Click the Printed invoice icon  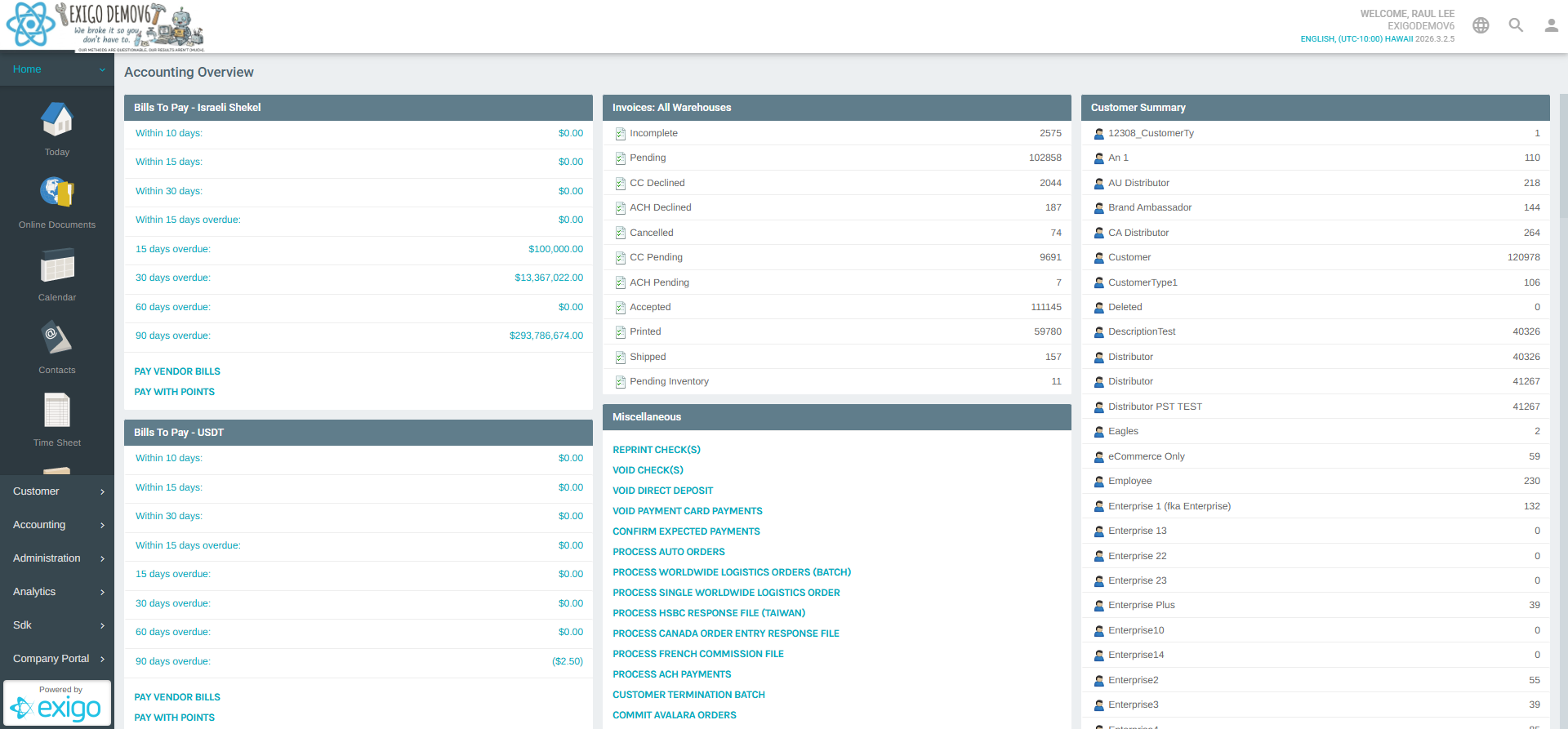620,331
